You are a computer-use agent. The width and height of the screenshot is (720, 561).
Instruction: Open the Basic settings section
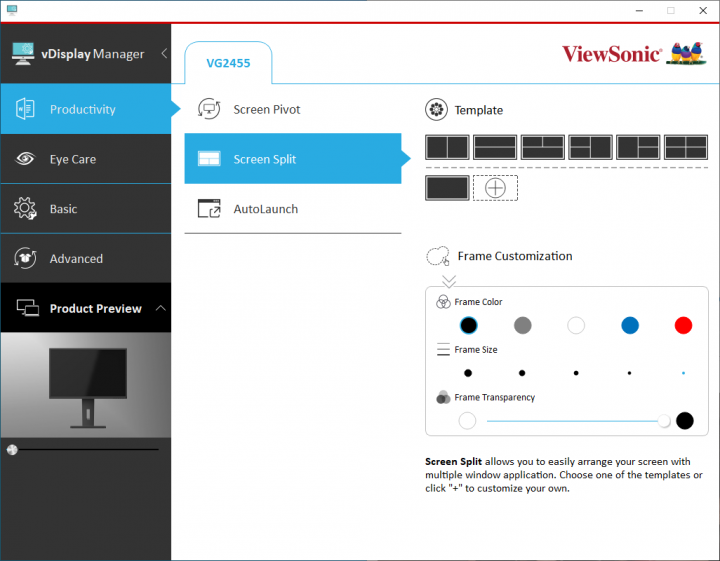click(86, 209)
